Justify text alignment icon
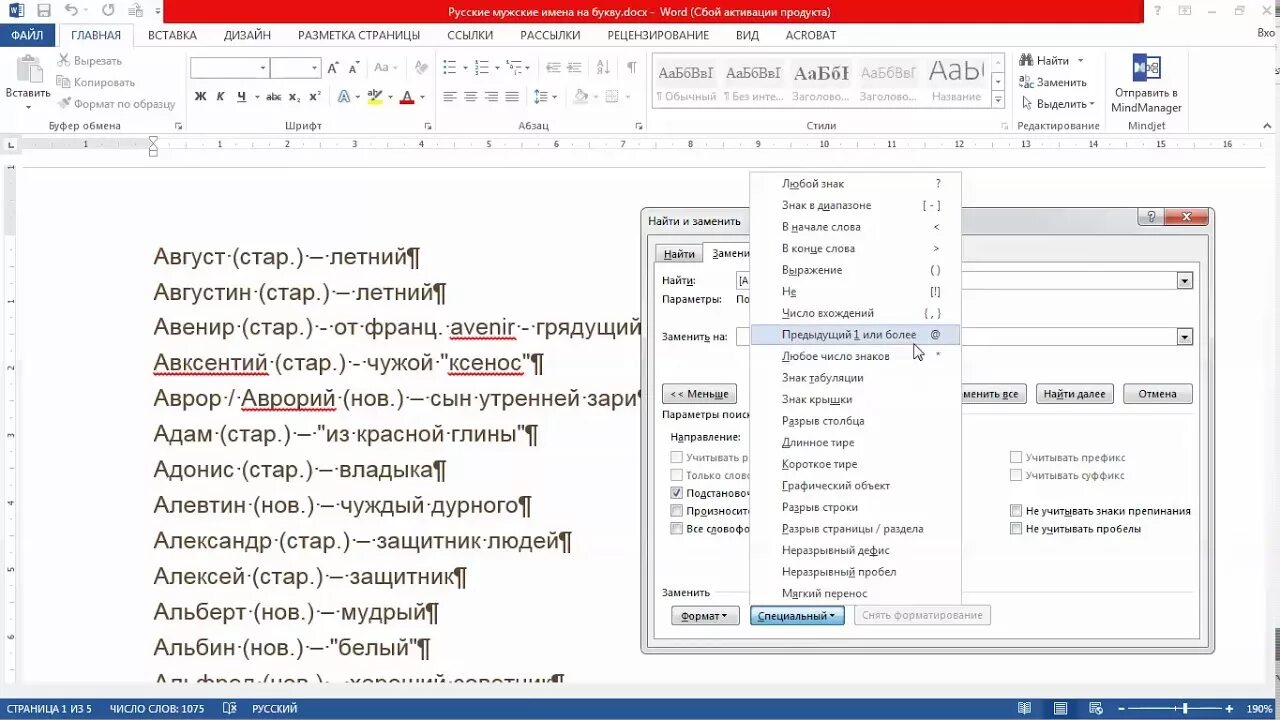This screenshot has height=720, width=1280. [513, 97]
